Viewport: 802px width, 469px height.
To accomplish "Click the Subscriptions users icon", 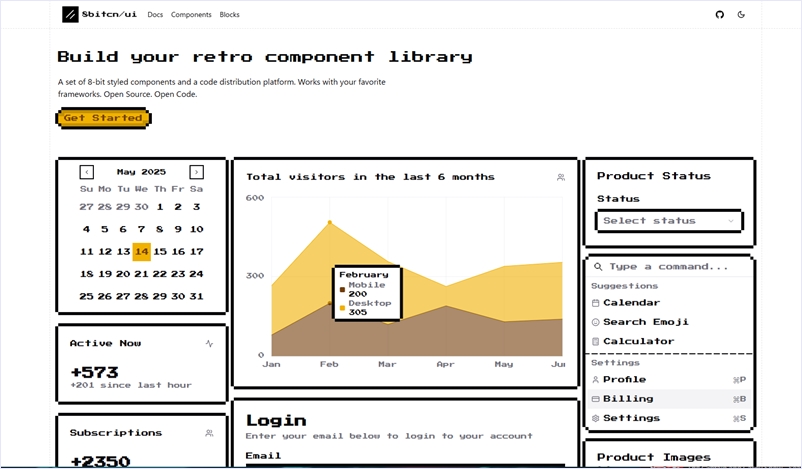I will (x=209, y=433).
